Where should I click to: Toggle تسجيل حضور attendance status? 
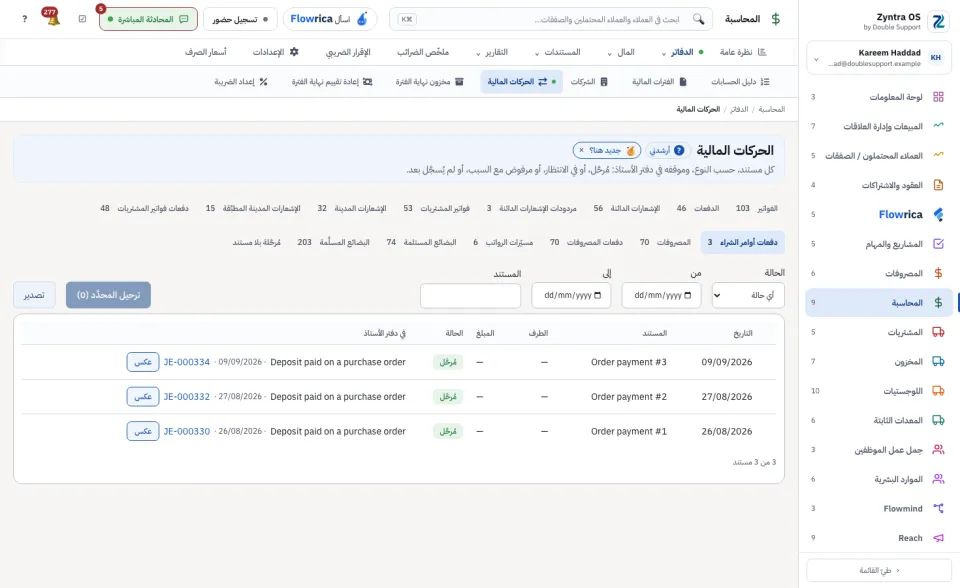240,19
